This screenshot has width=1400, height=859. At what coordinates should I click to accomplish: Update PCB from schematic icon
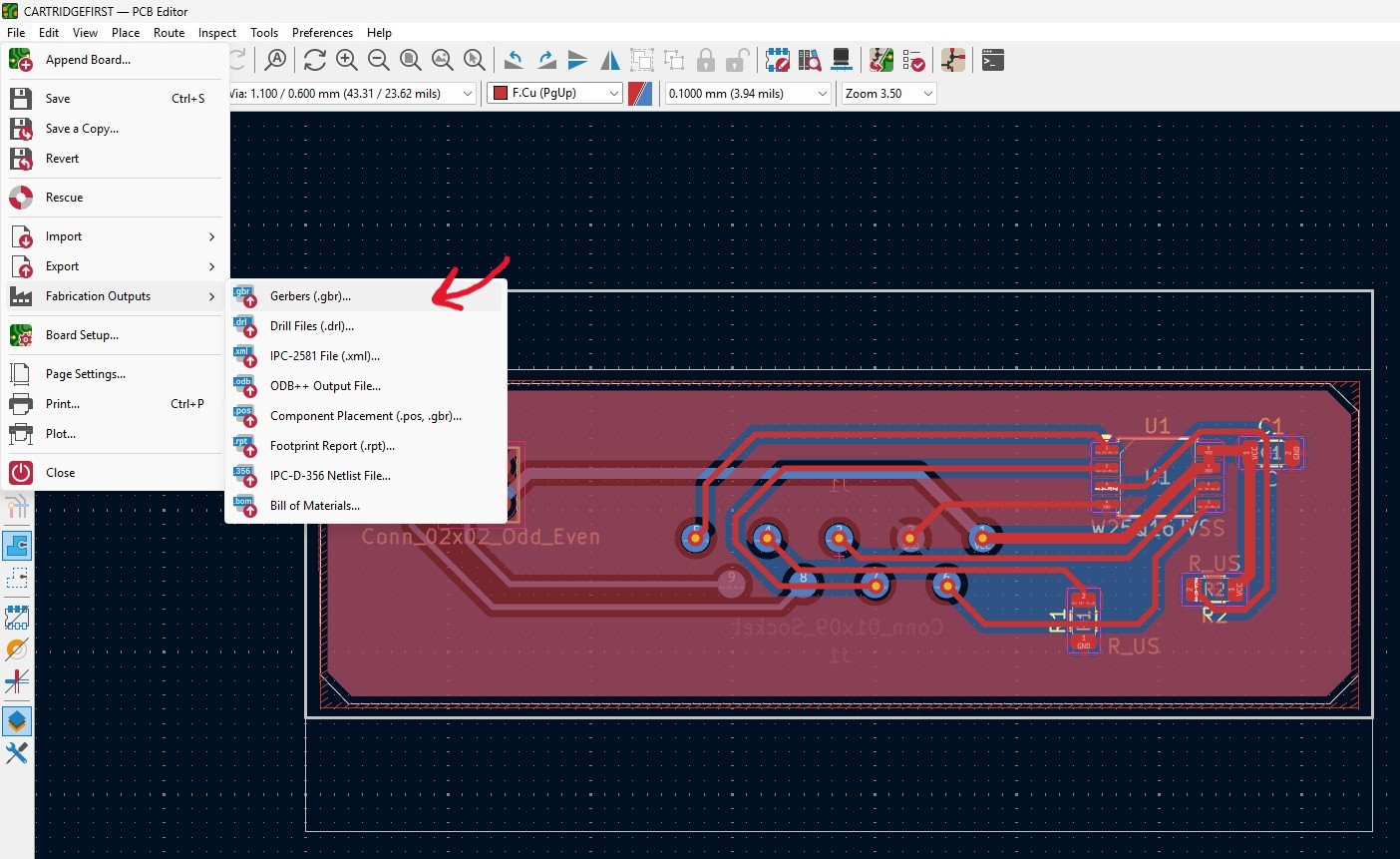pyautogui.click(x=881, y=61)
